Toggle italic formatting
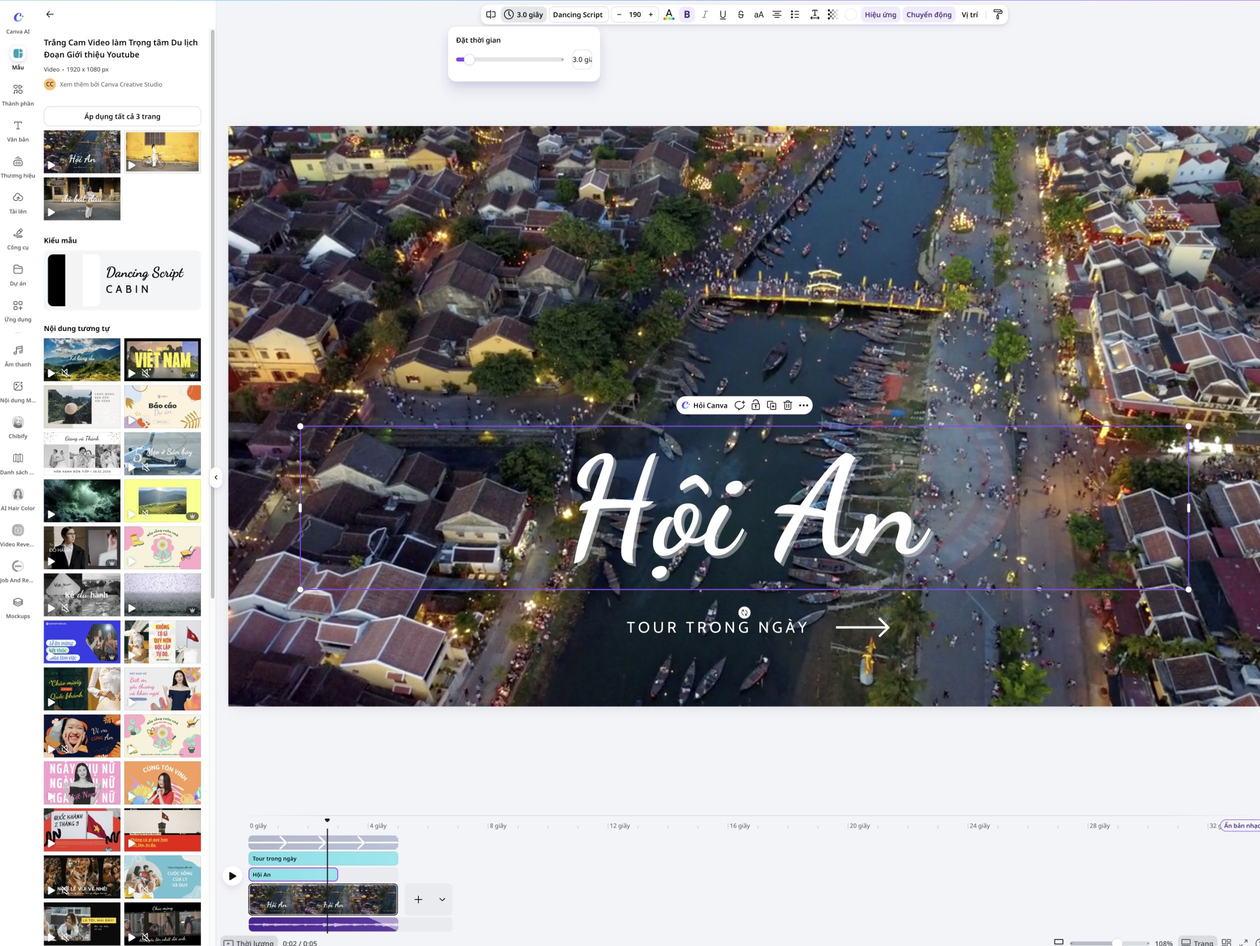The width and height of the screenshot is (1260, 946). click(705, 15)
